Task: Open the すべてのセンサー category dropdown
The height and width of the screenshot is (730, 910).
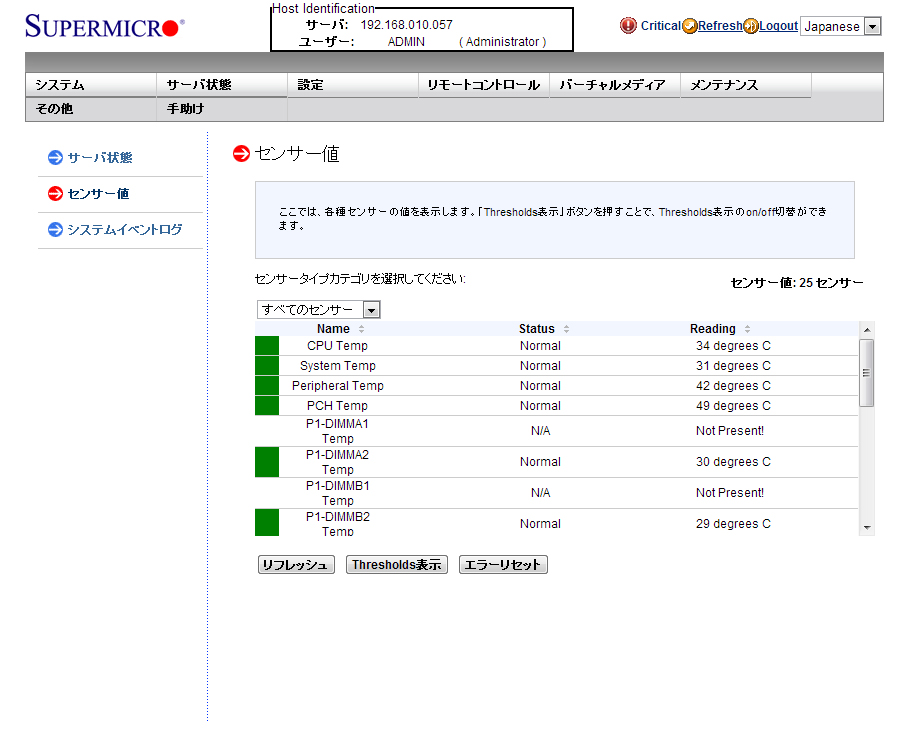Action: 319,309
